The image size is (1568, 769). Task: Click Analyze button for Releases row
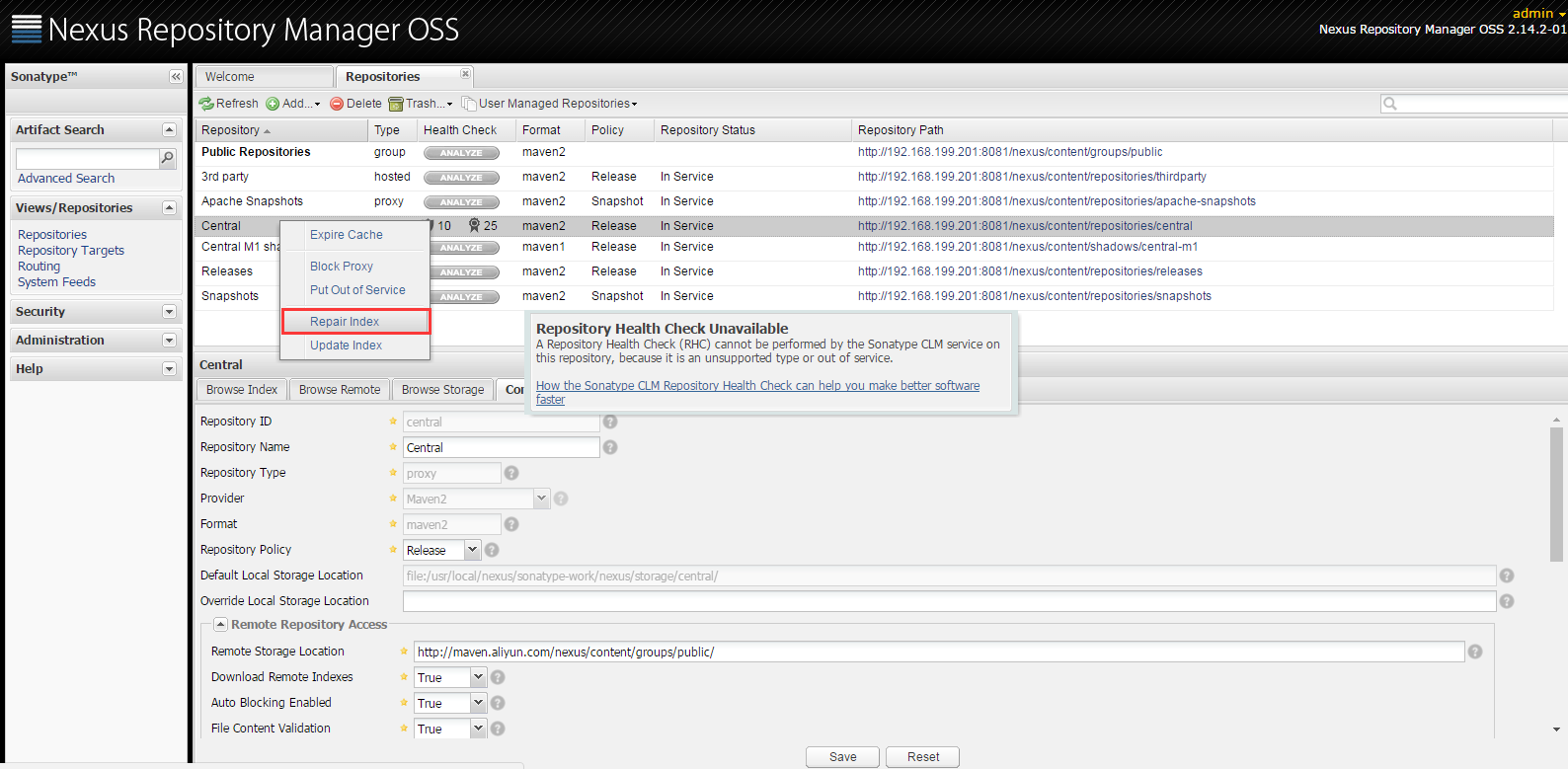coord(461,272)
